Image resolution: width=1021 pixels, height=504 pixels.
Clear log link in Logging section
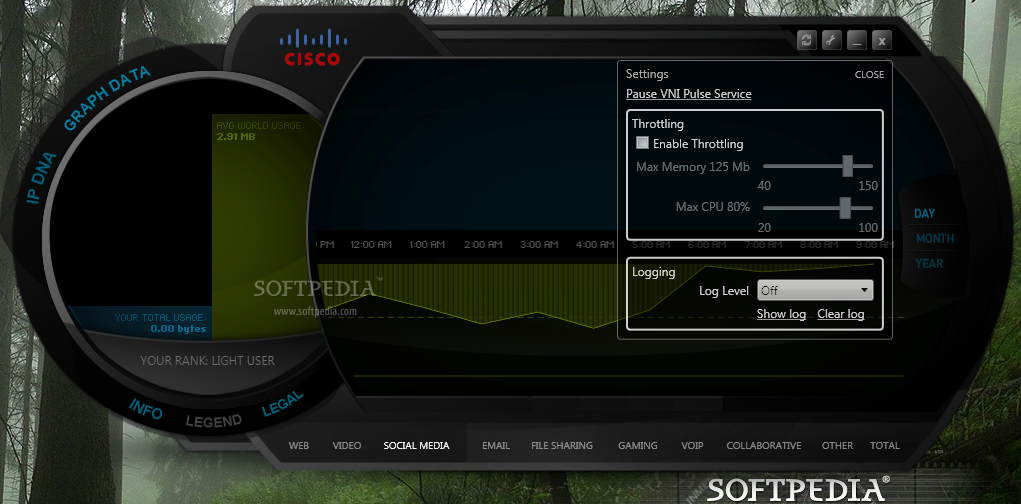pos(841,314)
